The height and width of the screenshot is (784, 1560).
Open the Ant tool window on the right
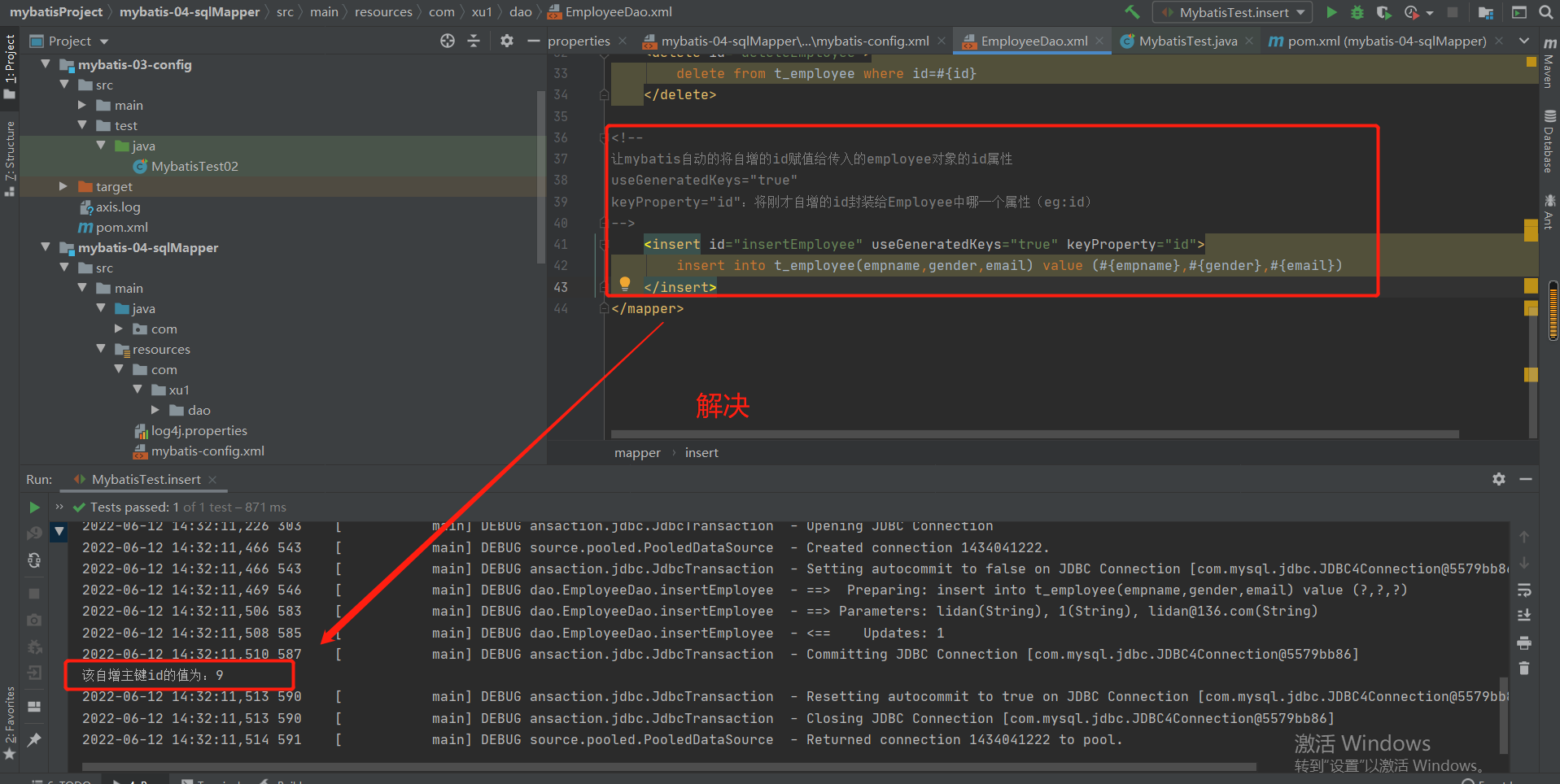tap(1549, 211)
